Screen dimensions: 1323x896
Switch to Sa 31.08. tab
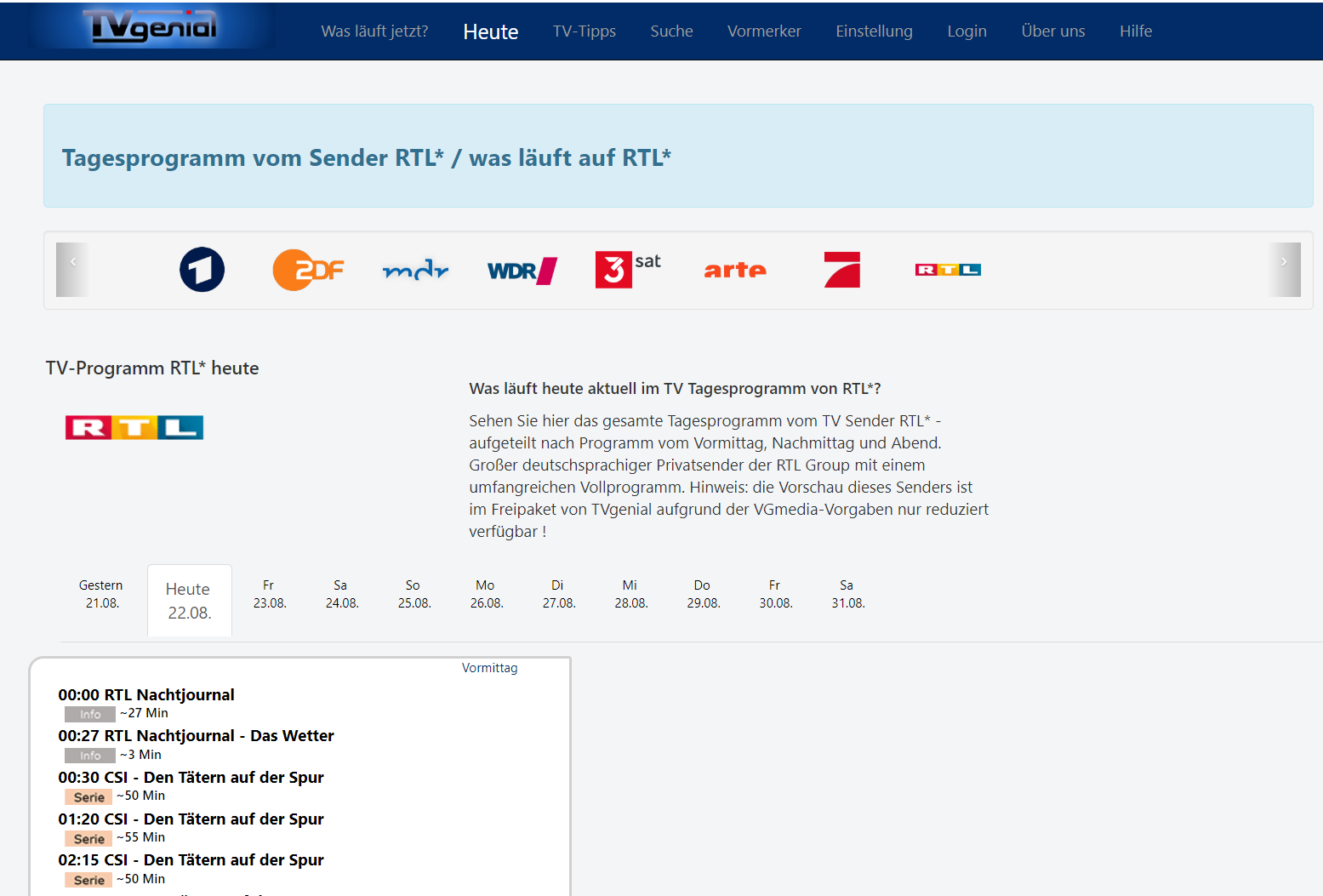pyautogui.click(x=847, y=594)
